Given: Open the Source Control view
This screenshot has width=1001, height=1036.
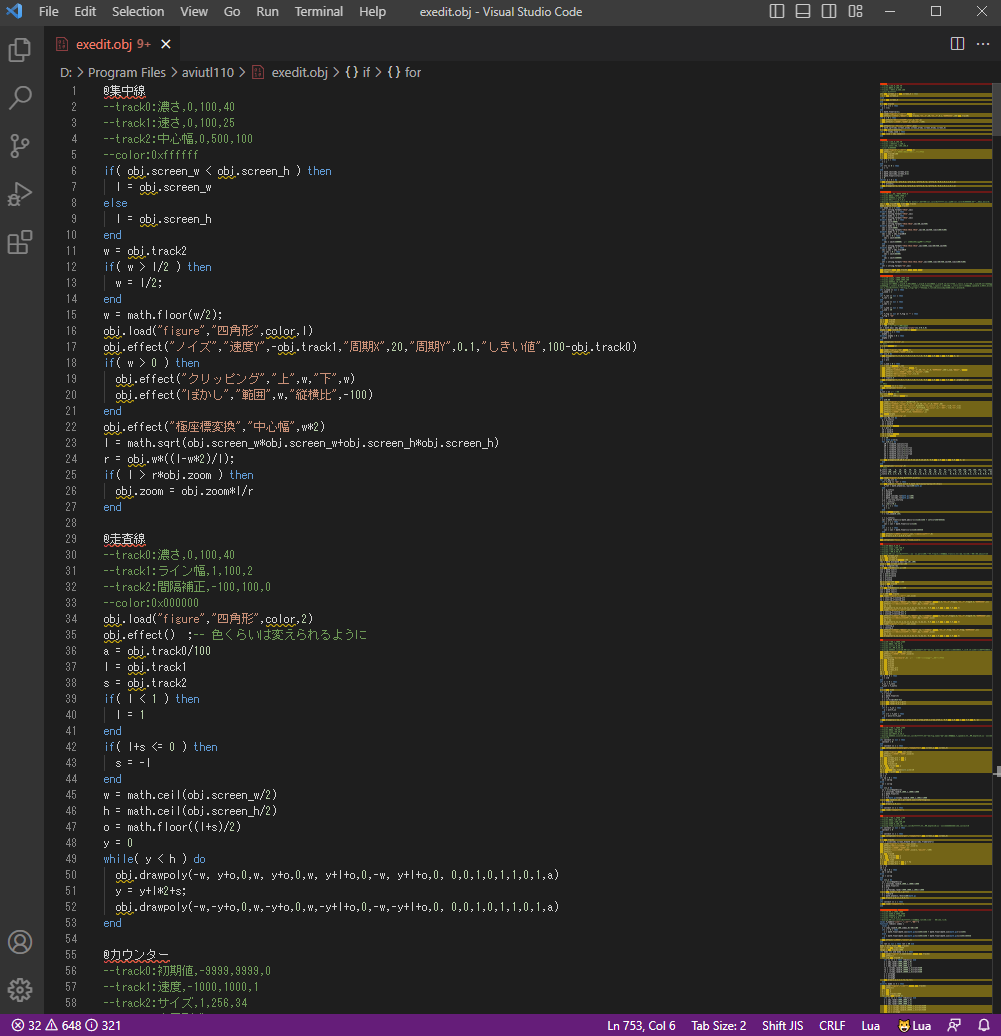Looking at the screenshot, I should 20,146.
